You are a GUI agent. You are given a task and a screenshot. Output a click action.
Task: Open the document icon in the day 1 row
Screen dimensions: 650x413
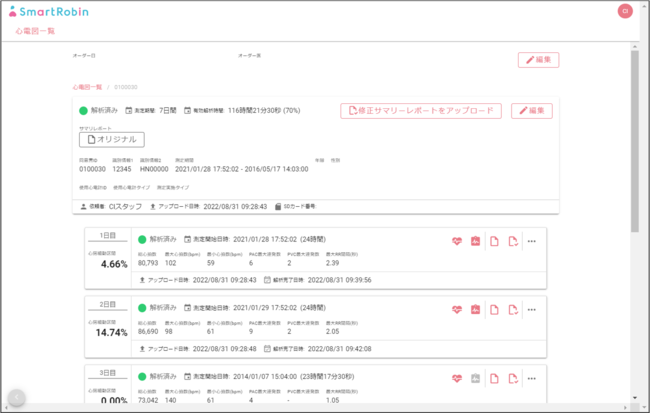tap(494, 241)
